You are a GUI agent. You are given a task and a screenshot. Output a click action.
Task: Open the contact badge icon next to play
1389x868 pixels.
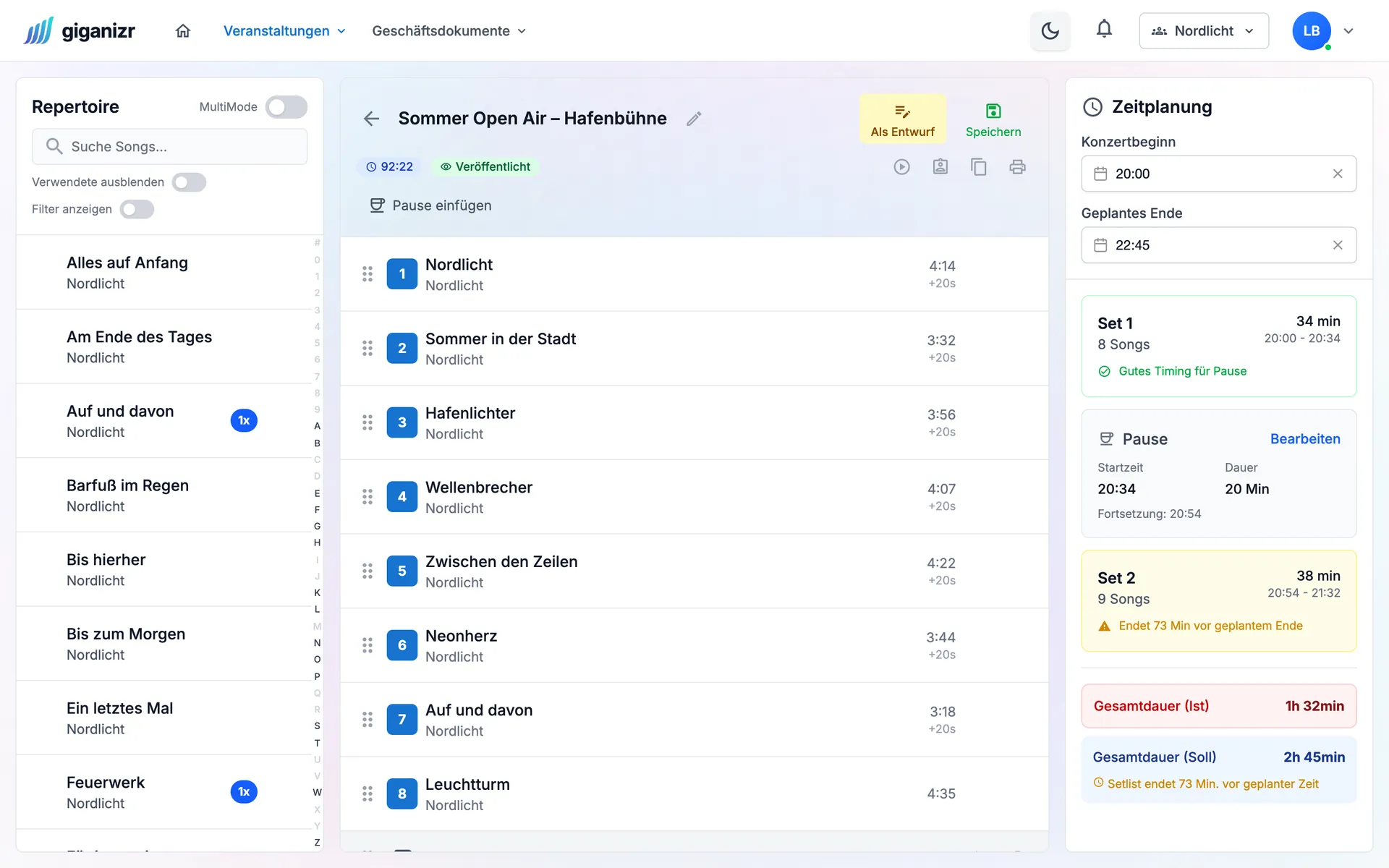pyautogui.click(x=940, y=167)
